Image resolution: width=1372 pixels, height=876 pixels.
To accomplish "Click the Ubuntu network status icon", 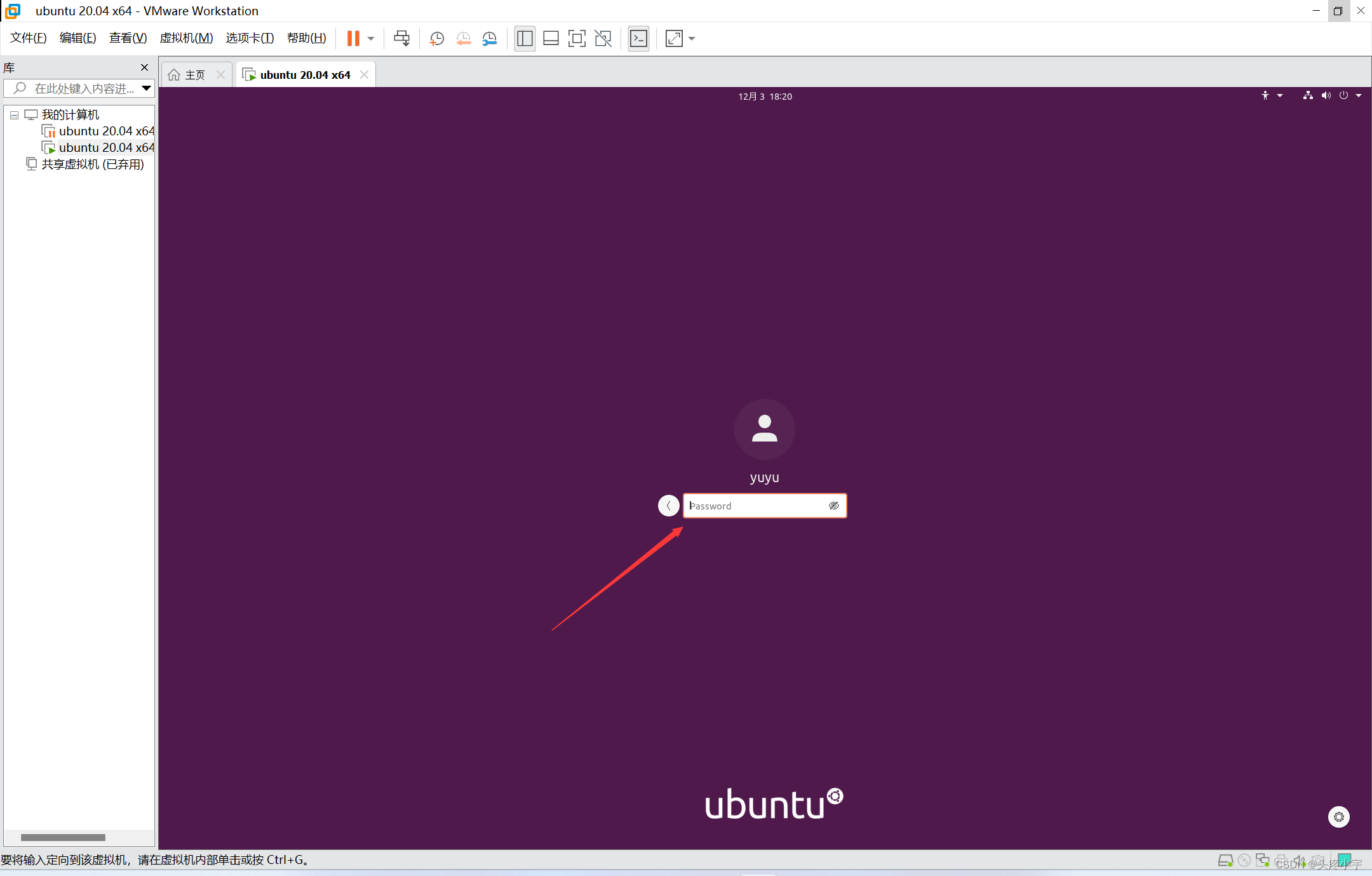I will click(x=1308, y=95).
